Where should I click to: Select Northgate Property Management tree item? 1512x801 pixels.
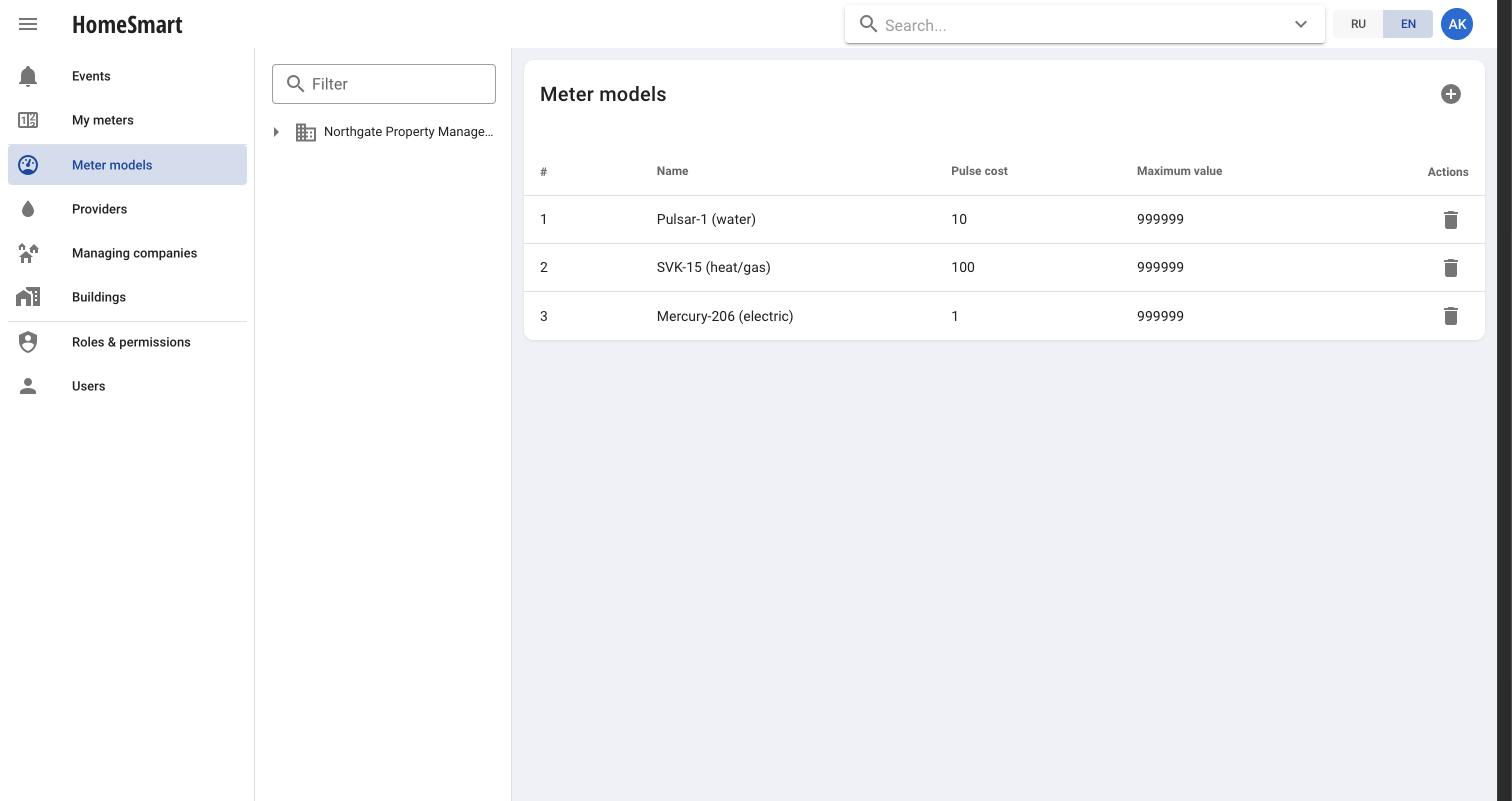click(x=408, y=132)
